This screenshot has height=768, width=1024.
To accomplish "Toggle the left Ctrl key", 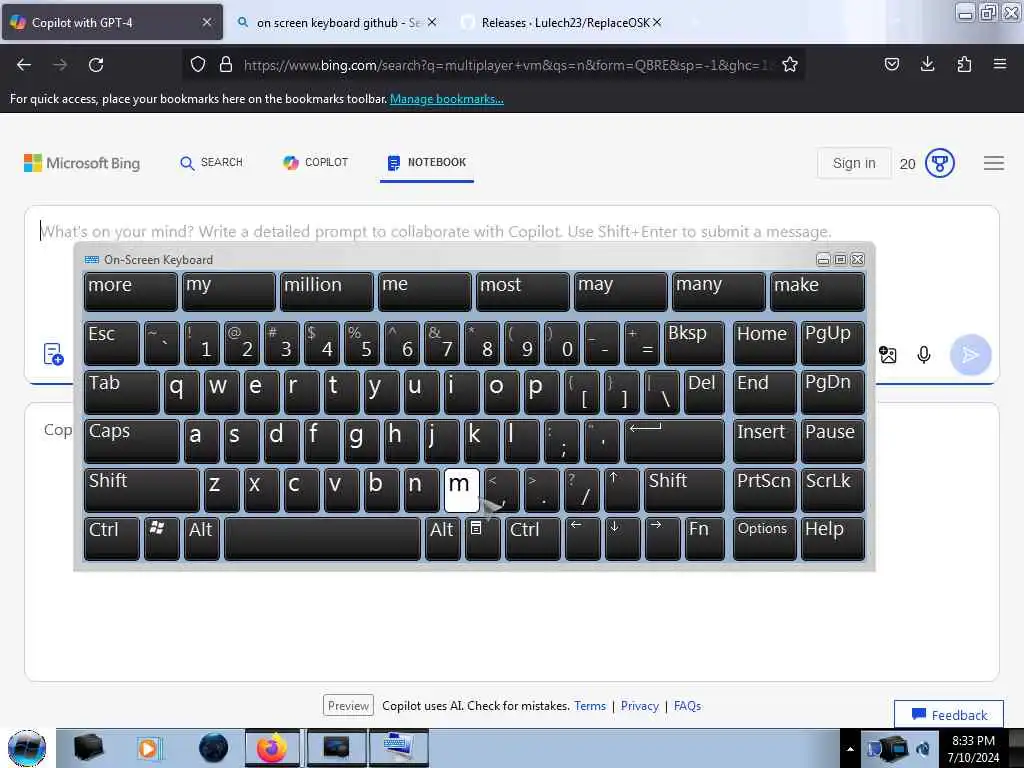I will (112, 539).
